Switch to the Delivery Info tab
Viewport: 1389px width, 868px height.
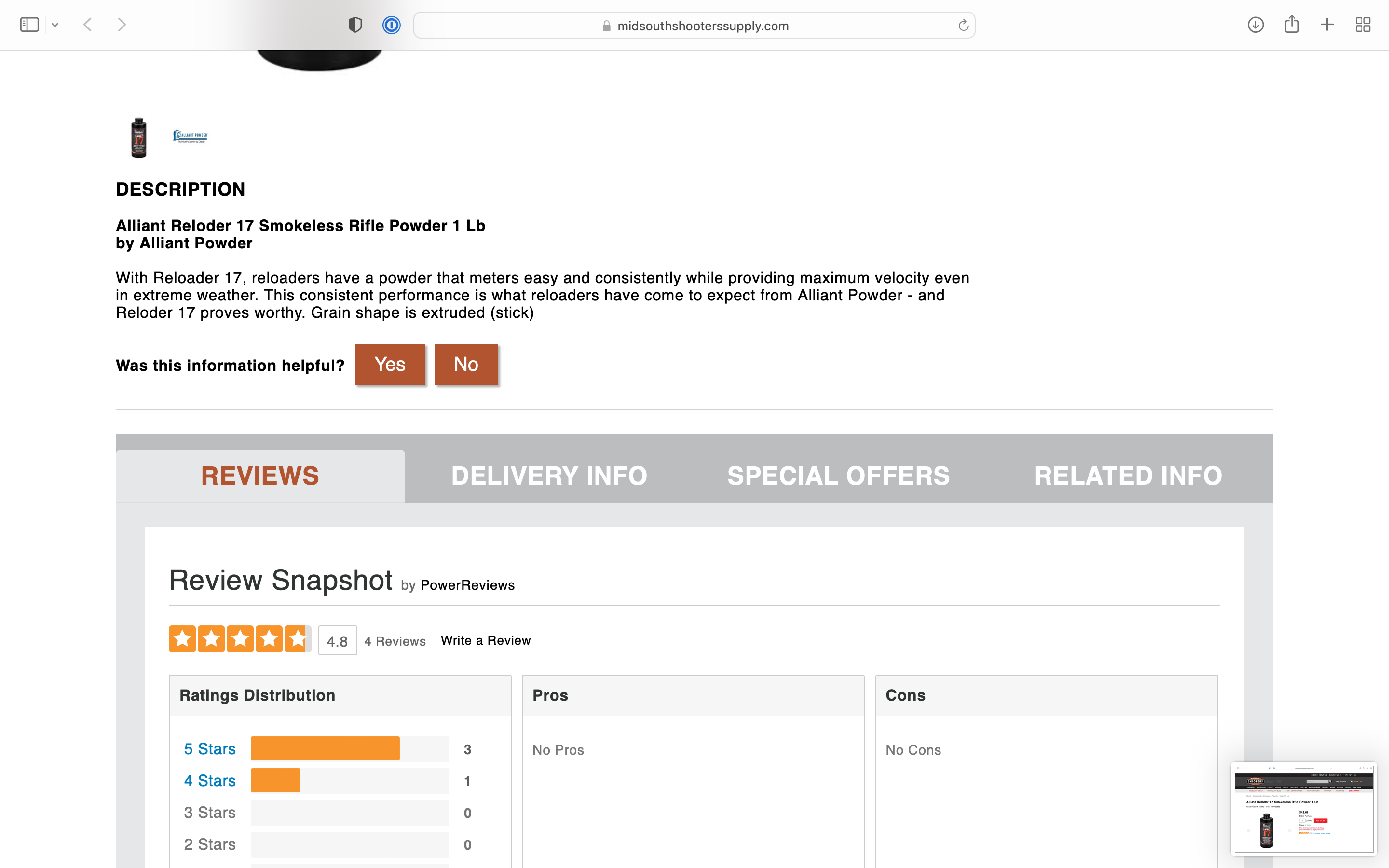[x=549, y=476]
